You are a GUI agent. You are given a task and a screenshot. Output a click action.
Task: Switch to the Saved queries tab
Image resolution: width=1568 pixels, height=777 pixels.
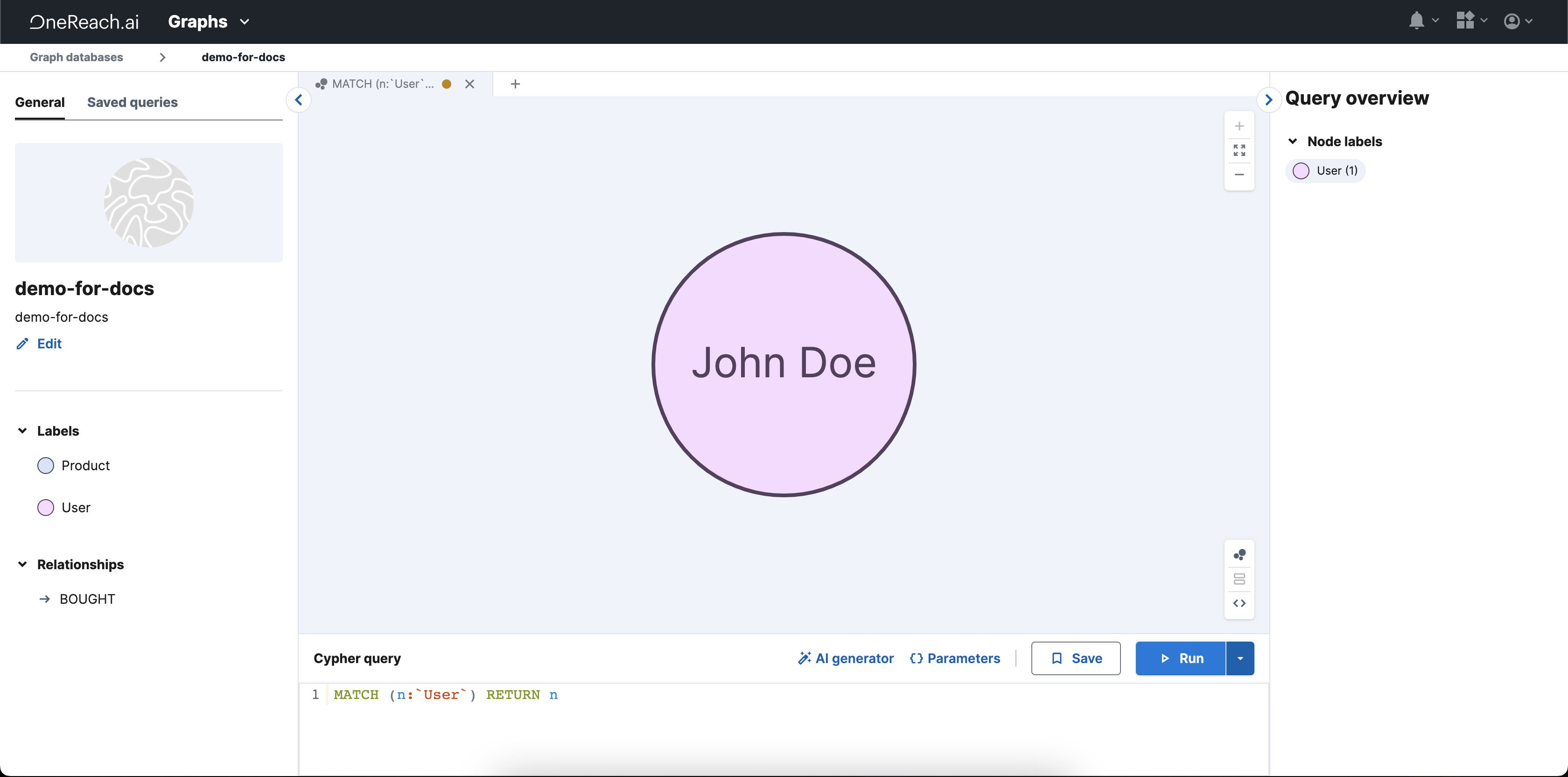pyautogui.click(x=132, y=102)
